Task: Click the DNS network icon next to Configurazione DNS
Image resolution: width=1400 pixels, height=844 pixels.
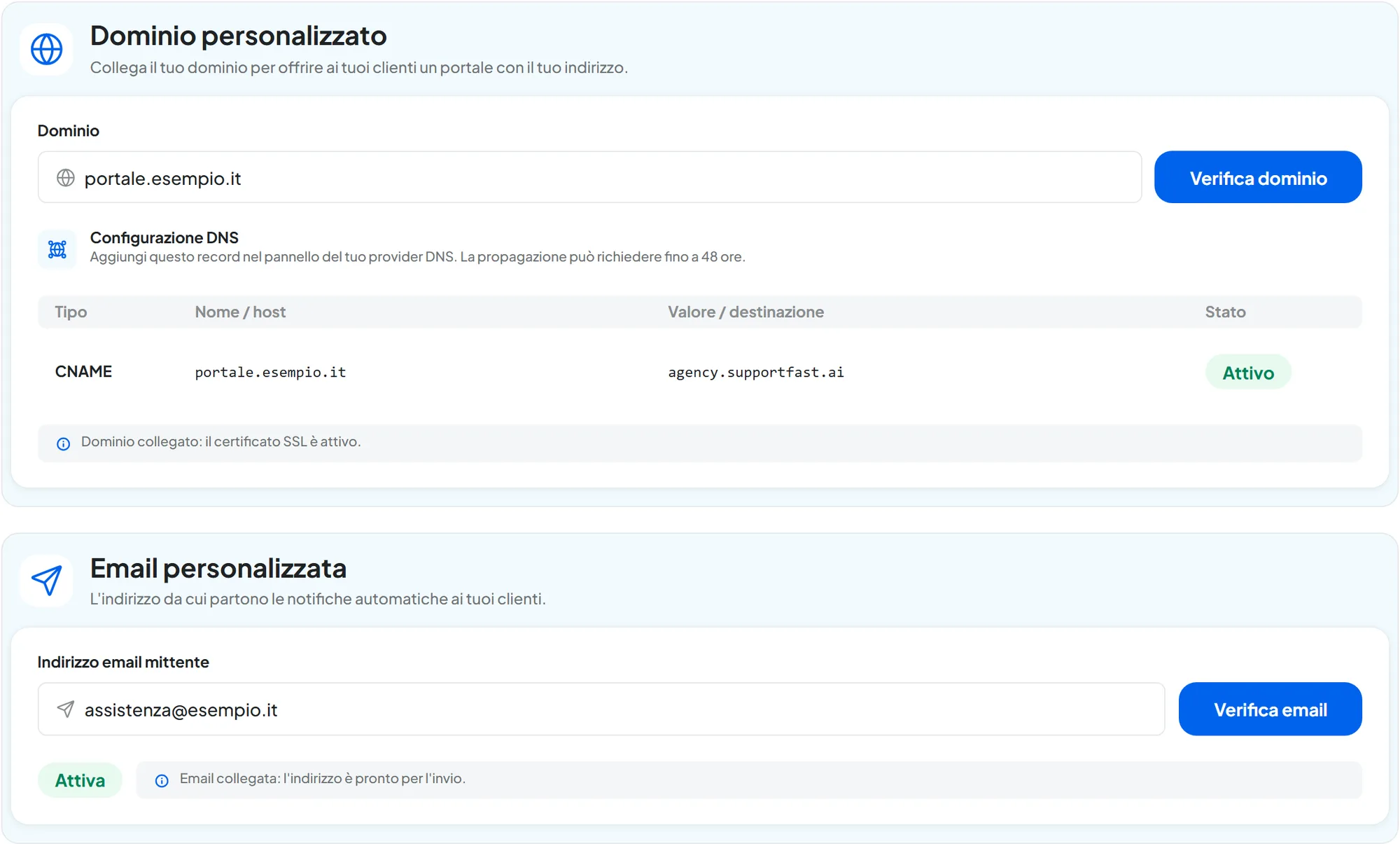Action: (57, 249)
